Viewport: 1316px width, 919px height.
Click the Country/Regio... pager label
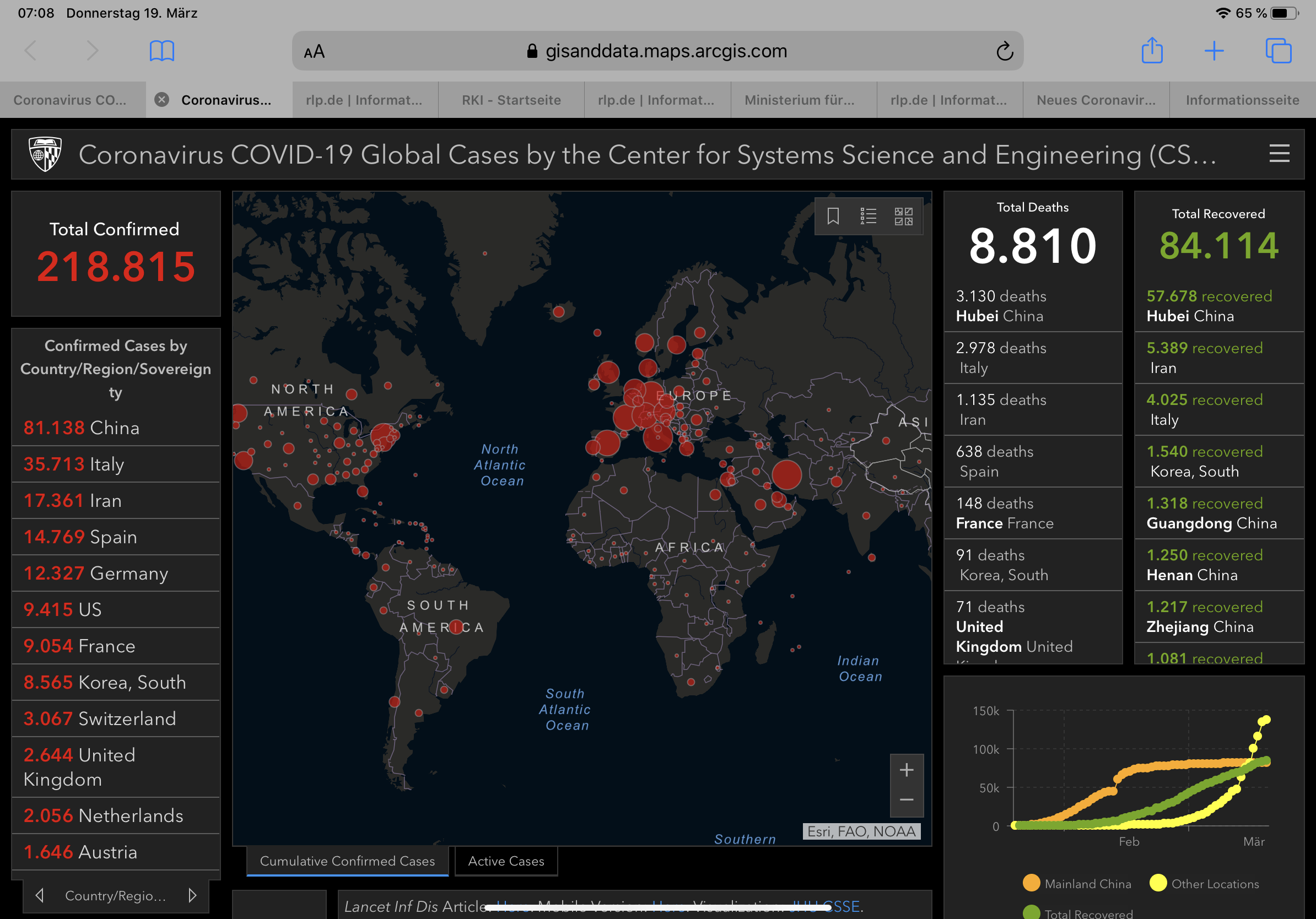(x=116, y=895)
